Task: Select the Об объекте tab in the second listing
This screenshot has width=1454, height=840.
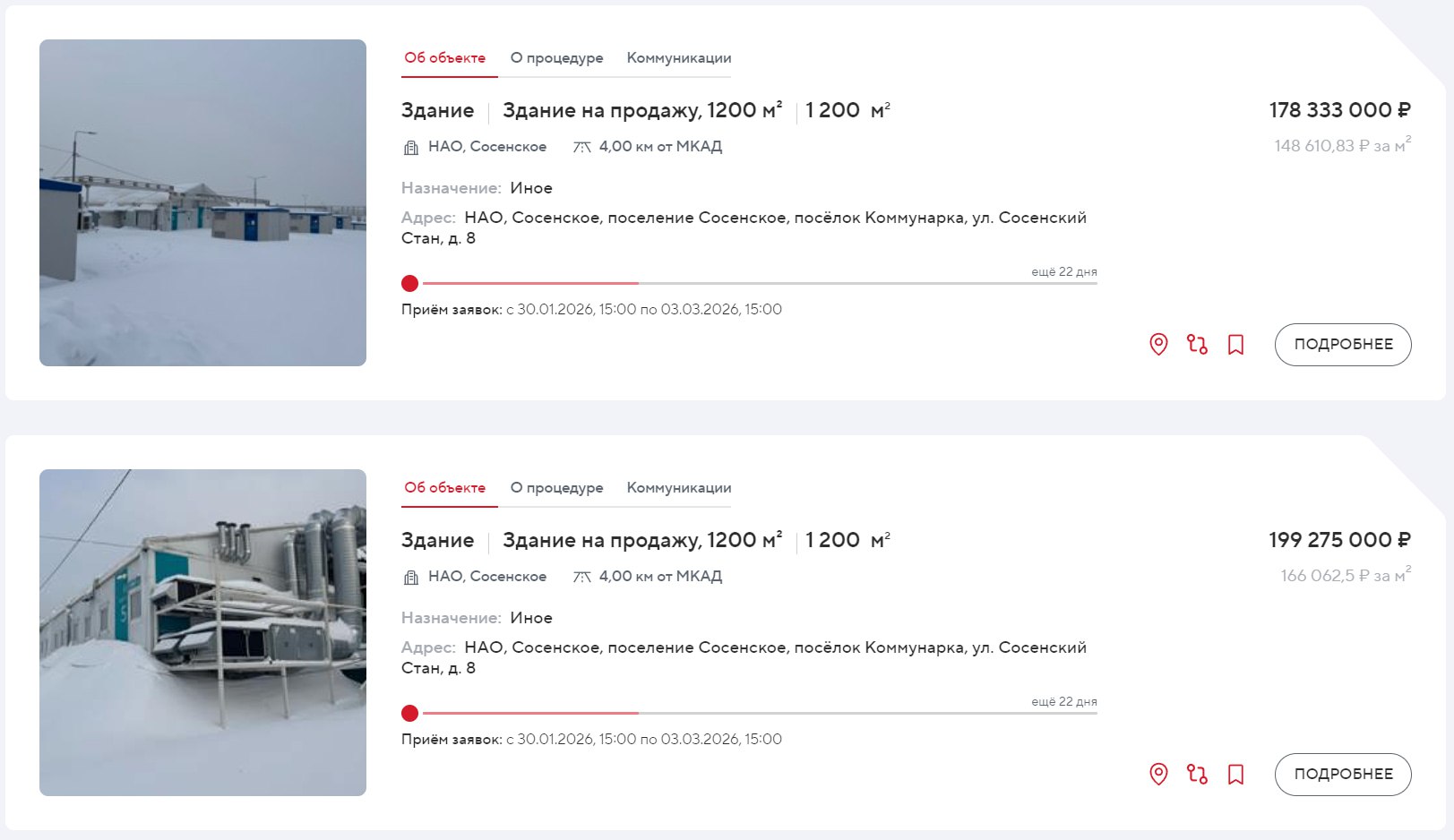Action: pos(443,488)
